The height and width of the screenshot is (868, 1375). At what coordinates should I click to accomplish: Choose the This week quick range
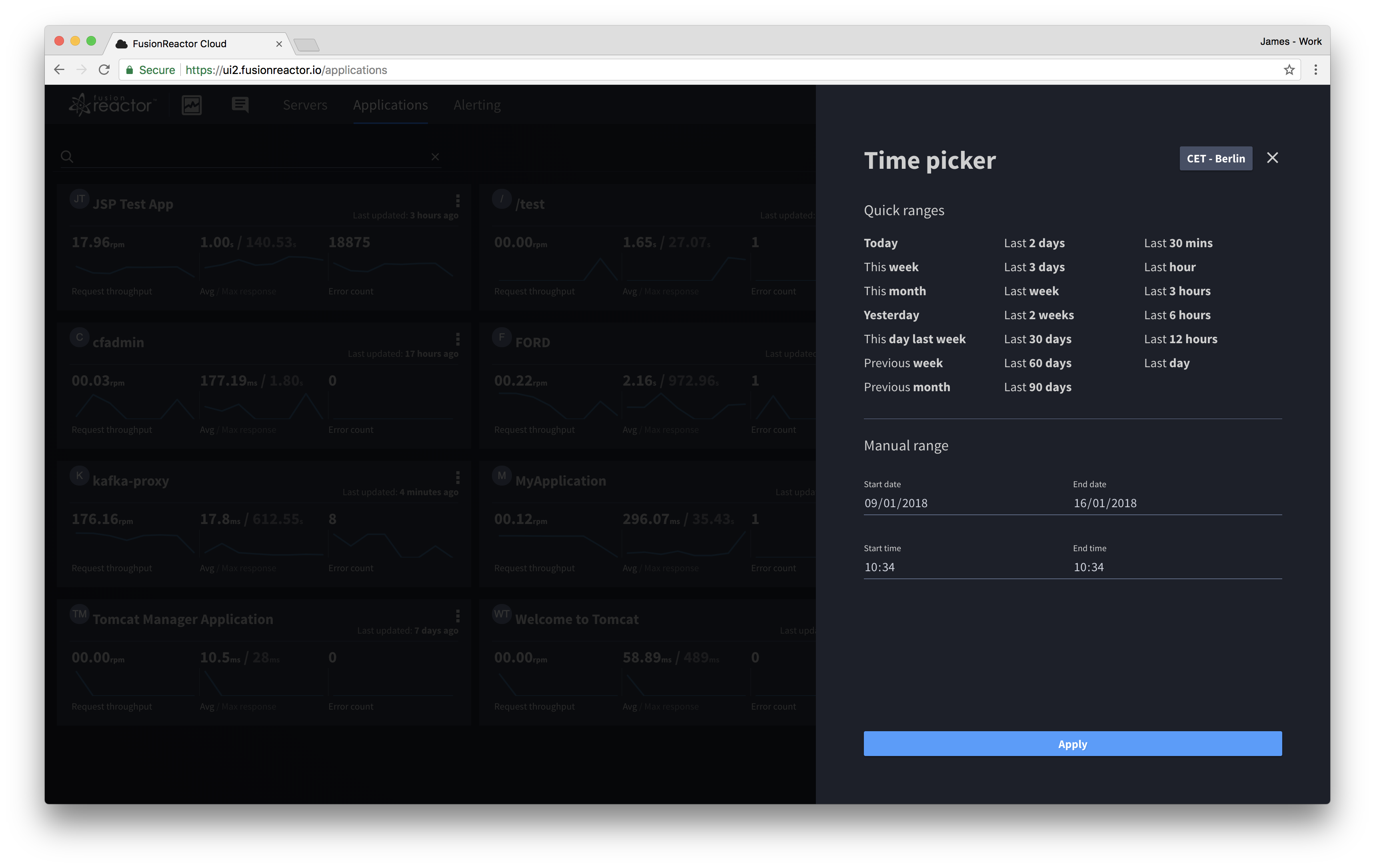click(891, 267)
